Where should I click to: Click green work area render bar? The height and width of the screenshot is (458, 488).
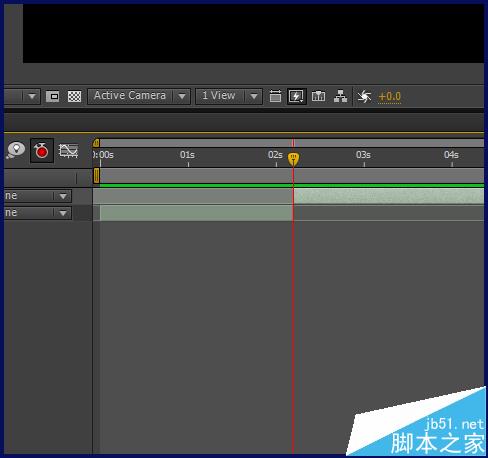tap(292, 185)
